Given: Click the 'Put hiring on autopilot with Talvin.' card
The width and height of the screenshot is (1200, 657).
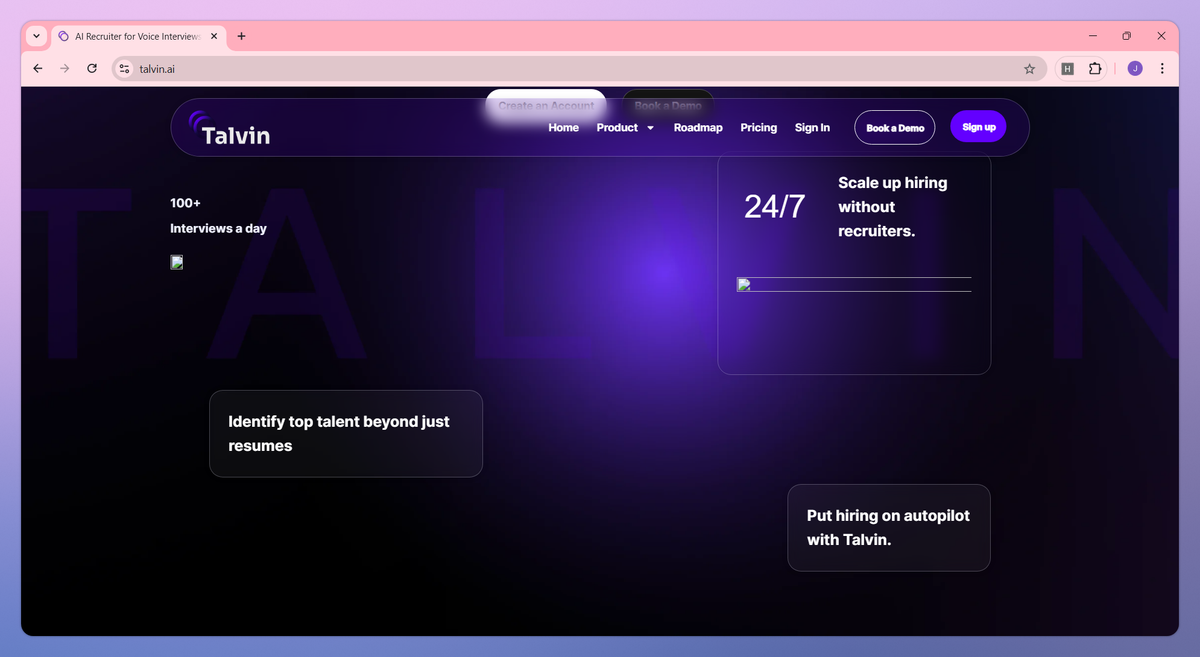Looking at the screenshot, I should pos(889,528).
